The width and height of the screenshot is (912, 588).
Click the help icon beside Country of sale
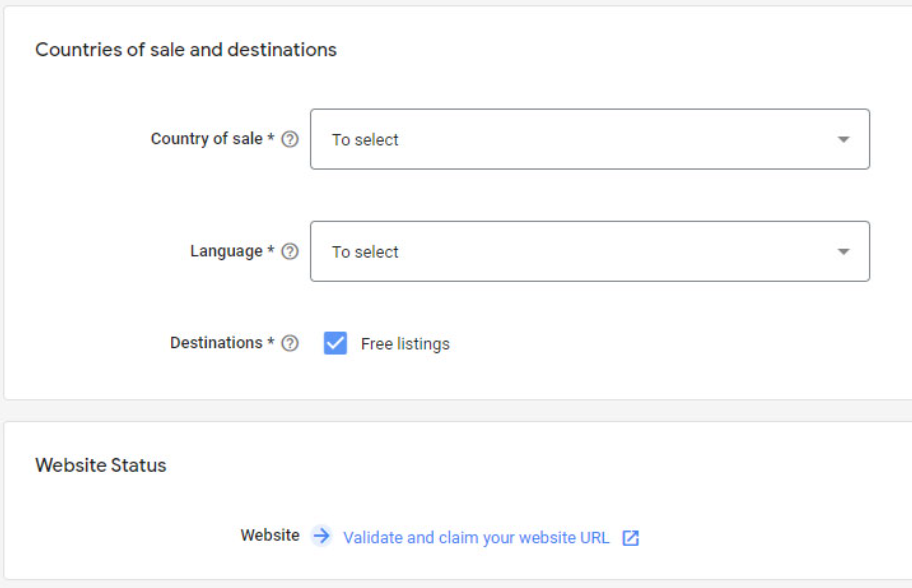tap(290, 140)
